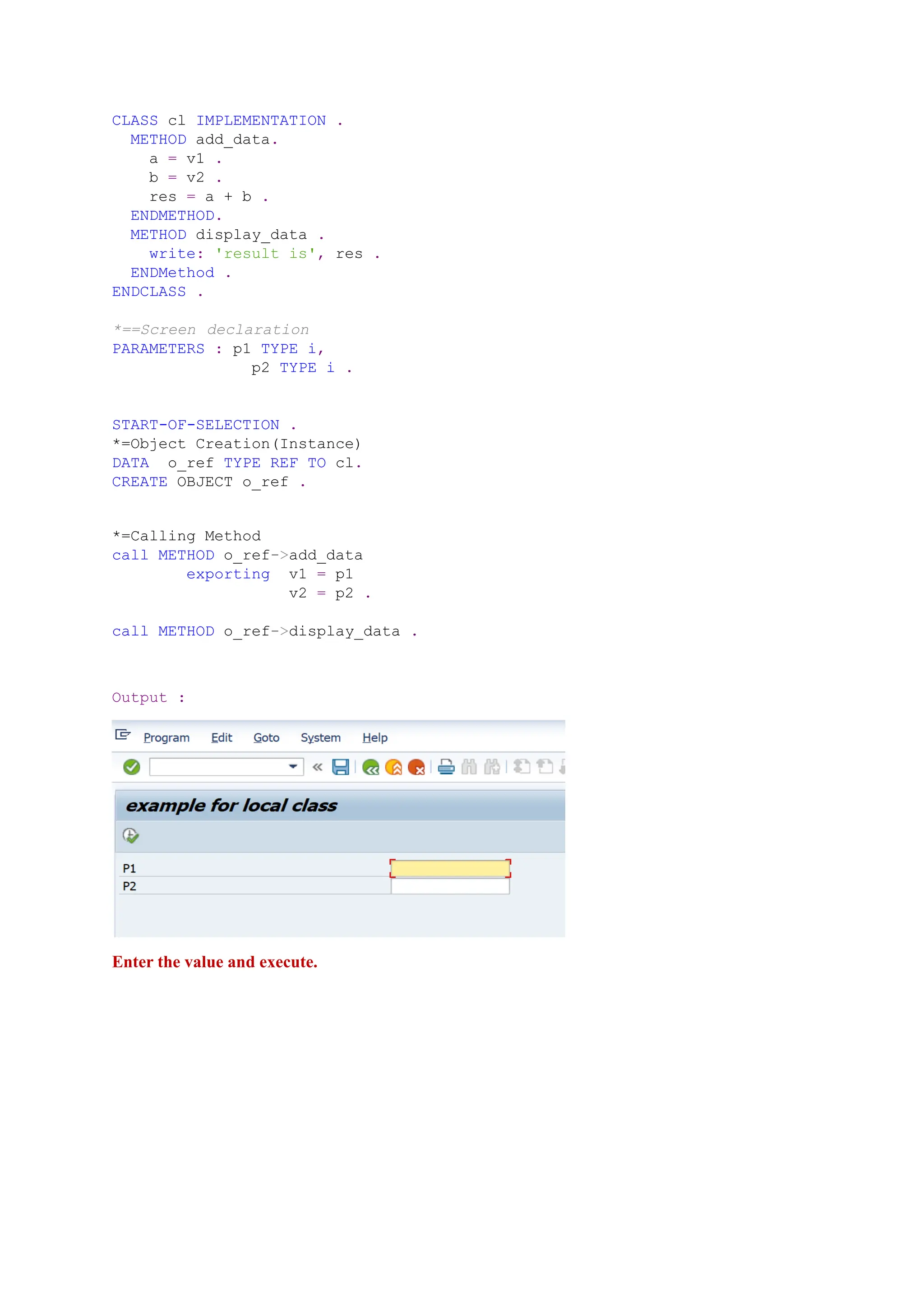Viewport: 924px width, 1307px height.
Task: Open the SAP window menu icon
Action: coord(123,734)
